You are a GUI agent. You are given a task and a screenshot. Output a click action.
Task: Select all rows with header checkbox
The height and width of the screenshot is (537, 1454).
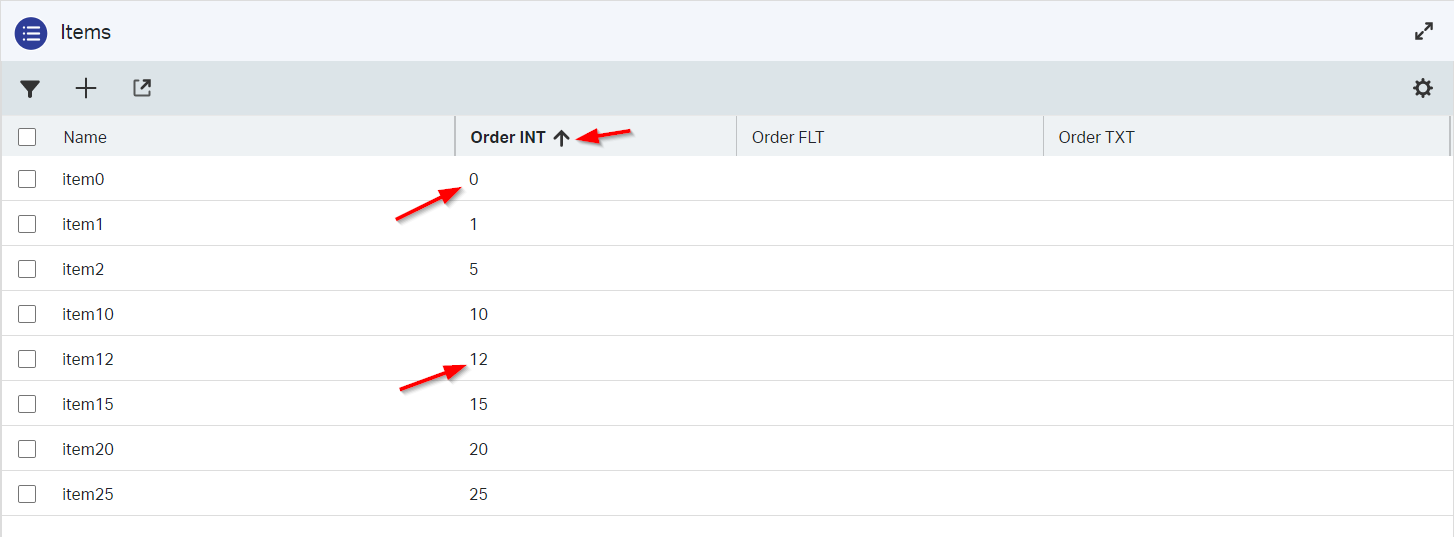pyautogui.click(x=27, y=137)
